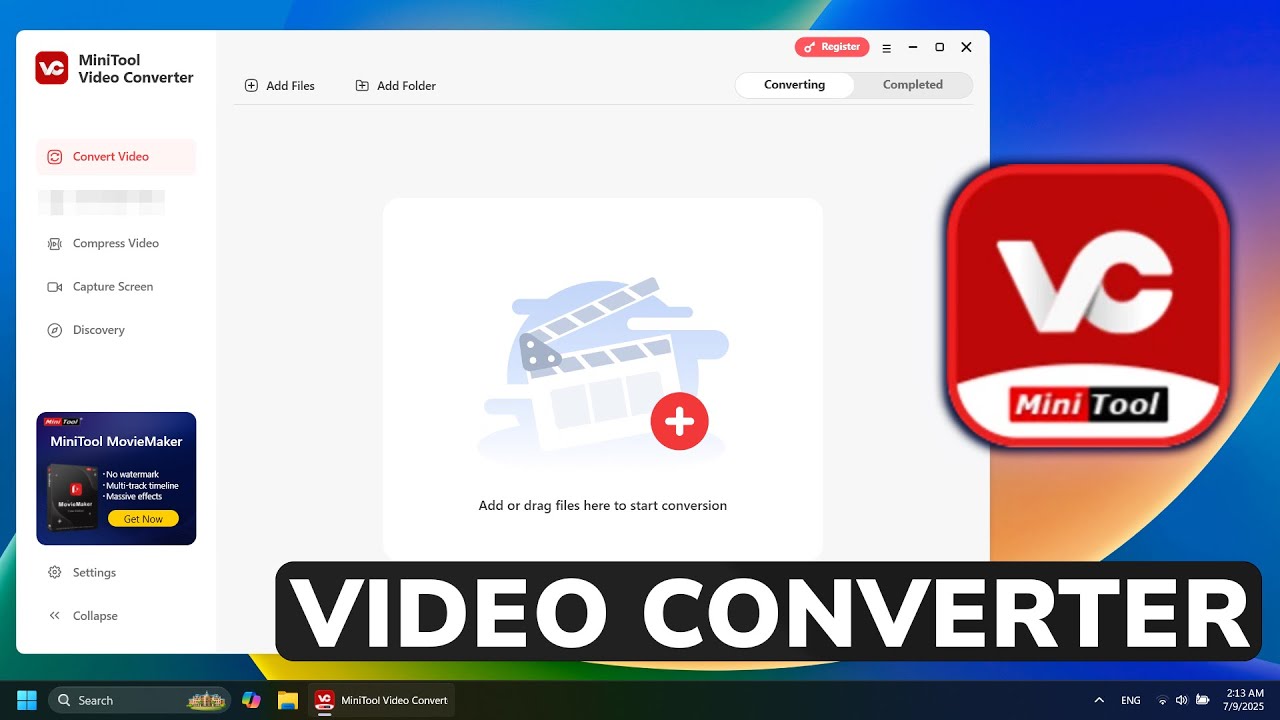This screenshot has width=1280, height=720.
Task: Click the film clapperboard drop-area illustration
Action: point(602,367)
